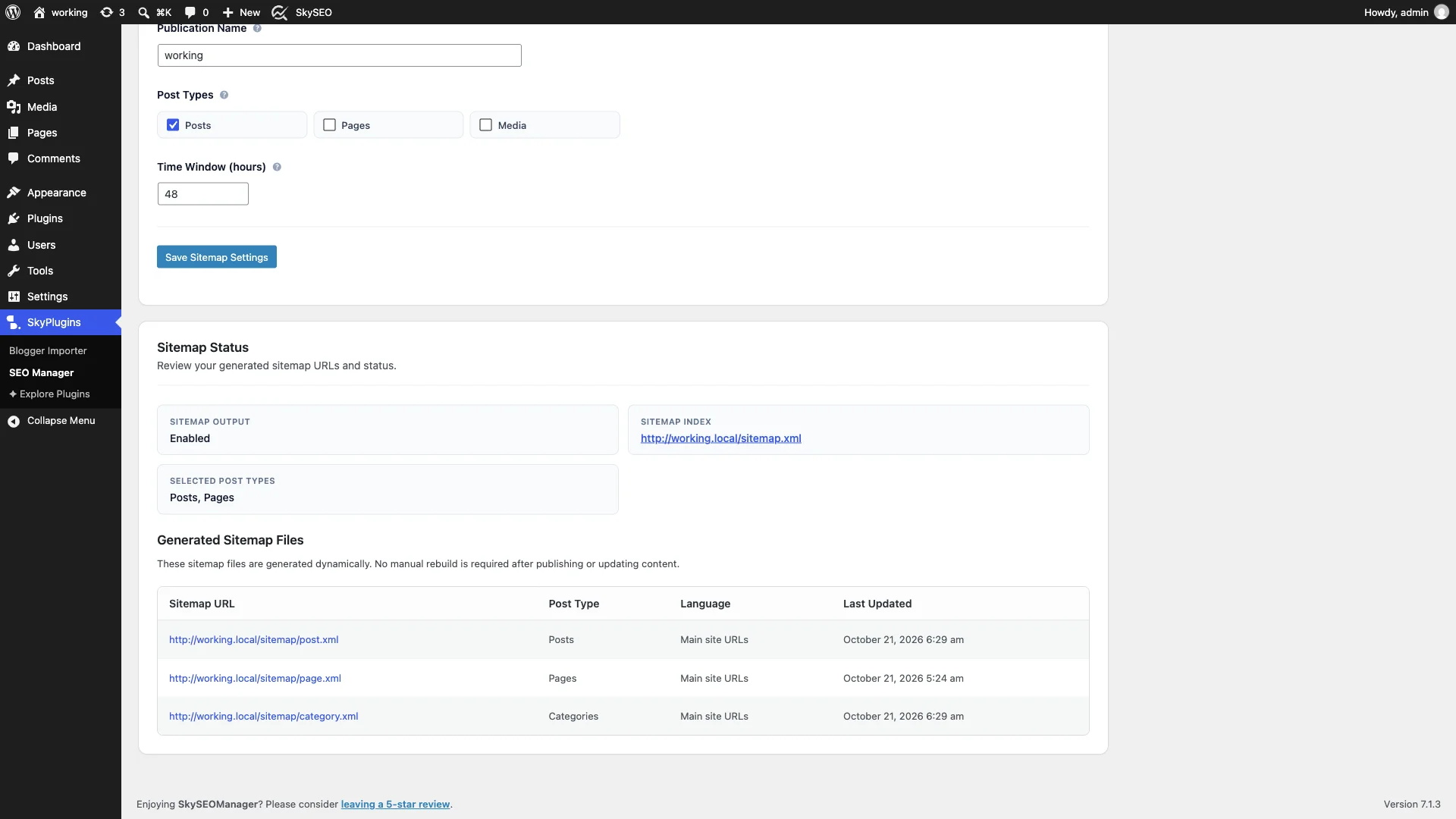This screenshot has height=819, width=1456.
Task: Open the category.xml sitemap link
Action: 264,717
